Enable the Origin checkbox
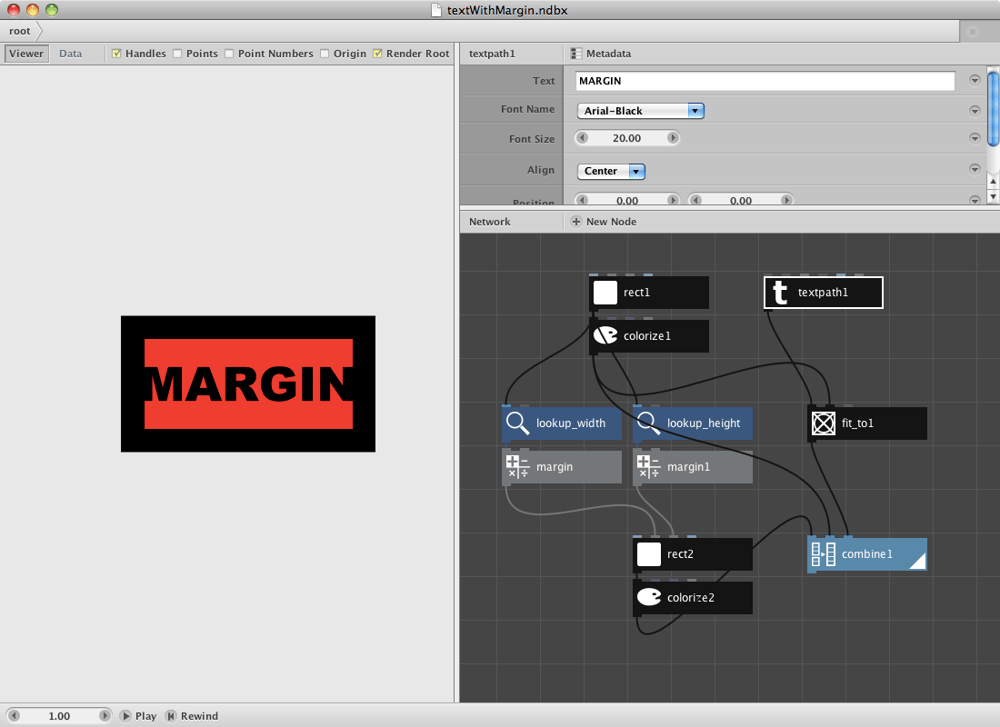Image resolution: width=1000 pixels, height=727 pixels. (325, 54)
